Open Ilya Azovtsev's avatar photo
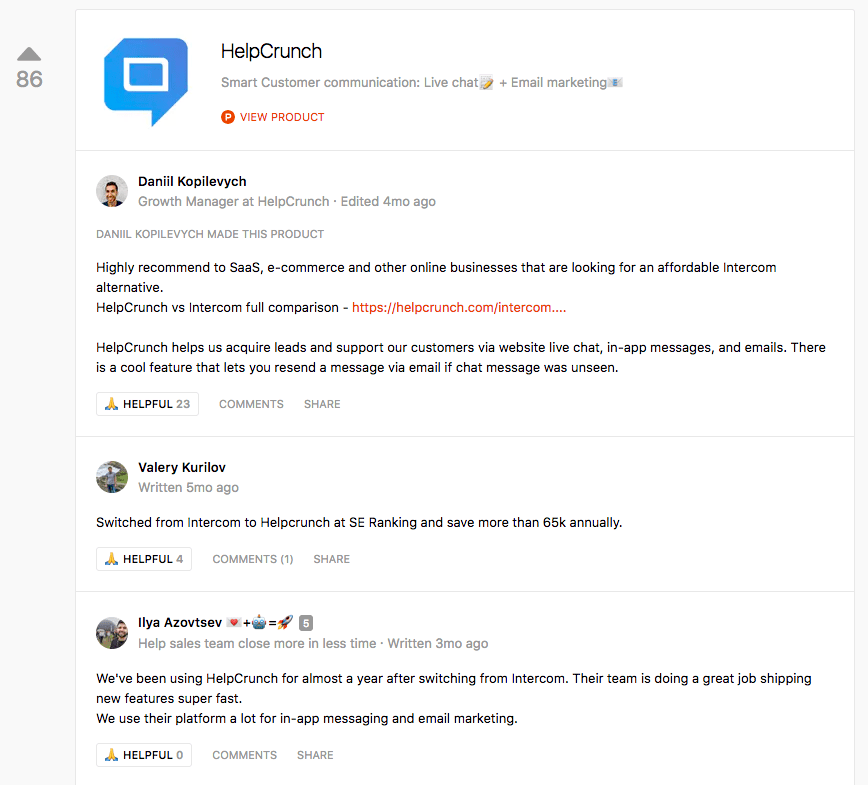This screenshot has width=868, height=785. 112,633
